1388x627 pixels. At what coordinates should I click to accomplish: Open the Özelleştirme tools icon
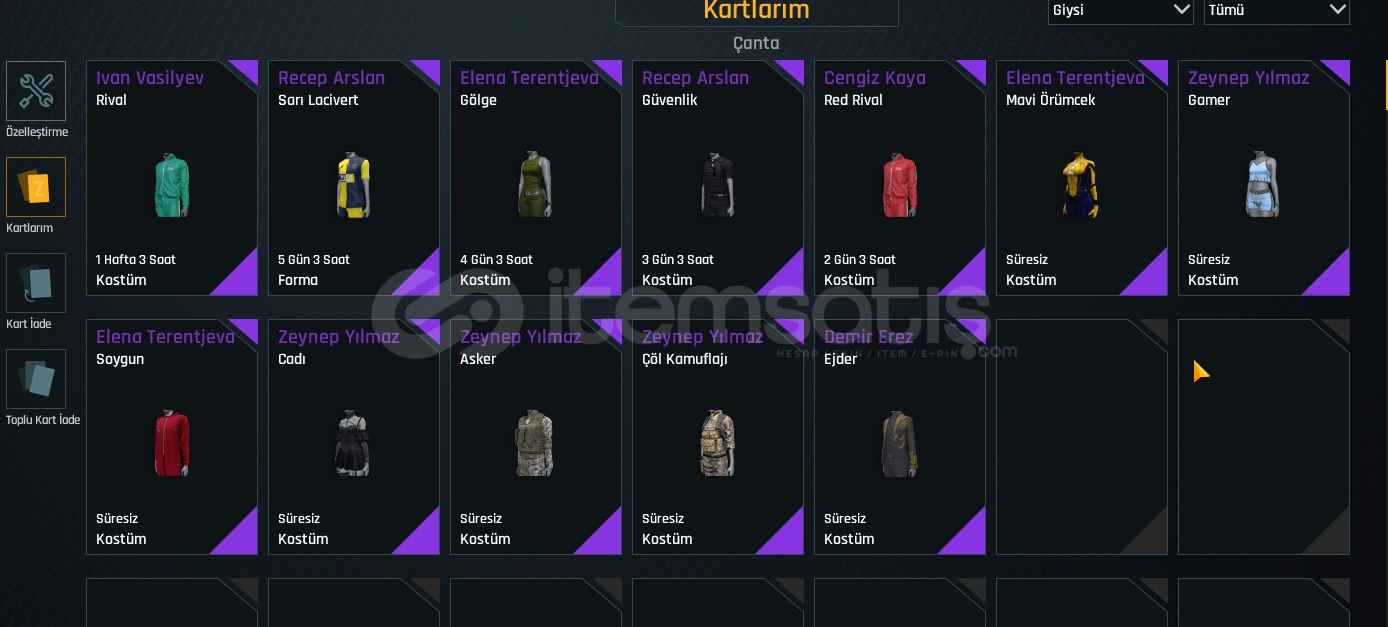(x=36, y=91)
